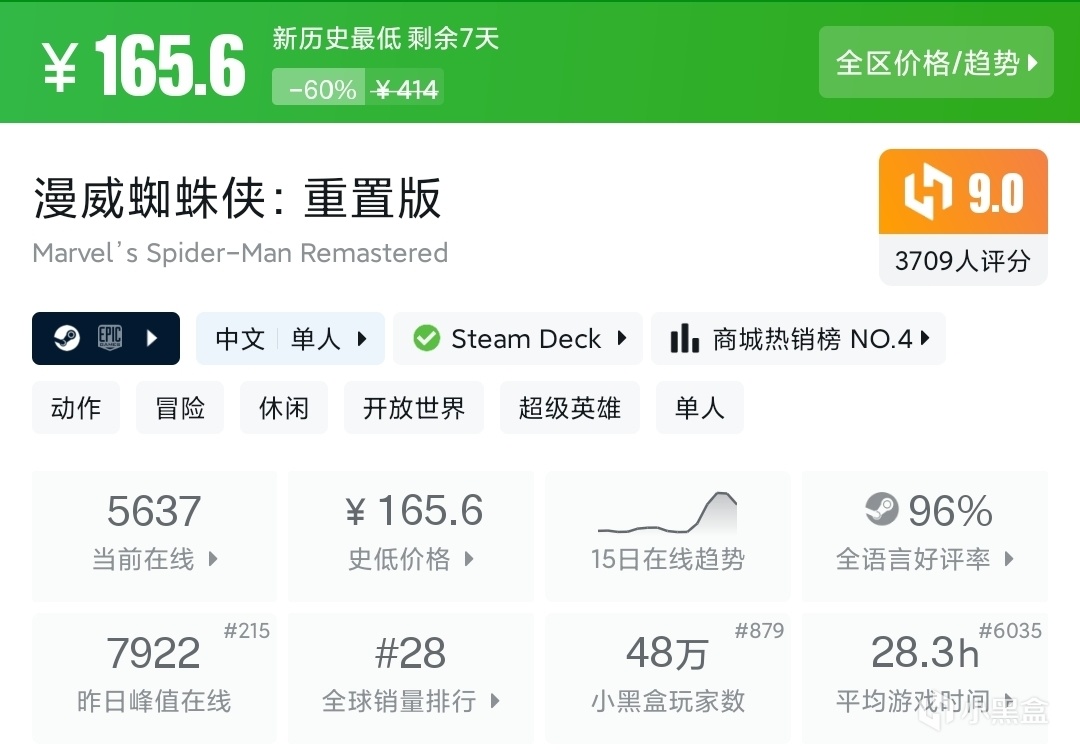Image resolution: width=1080 pixels, height=750 pixels.
Task: Click the Epic Games store icon
Action: coord(110,338)
